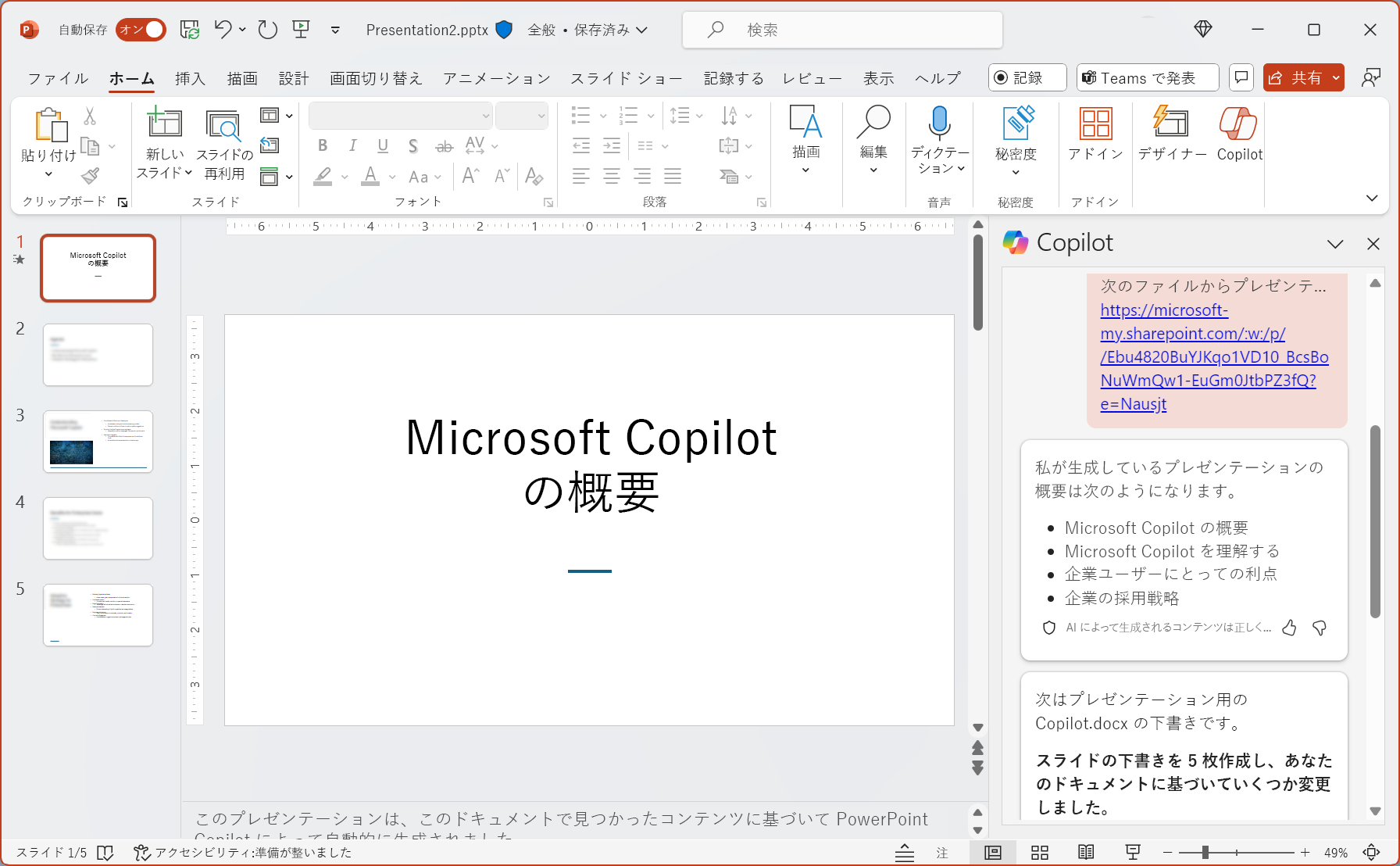Expand Paste (貼り付け) options arrow
This screenshot has width=1400, height=866.
pos(48,174)
